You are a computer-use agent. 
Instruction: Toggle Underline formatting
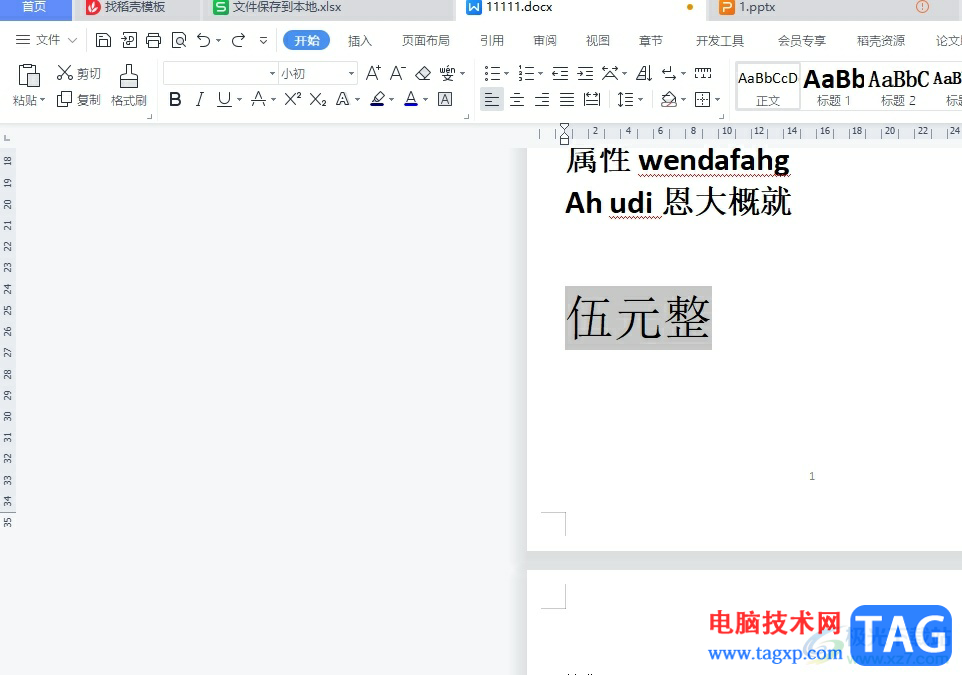[225, 99]
